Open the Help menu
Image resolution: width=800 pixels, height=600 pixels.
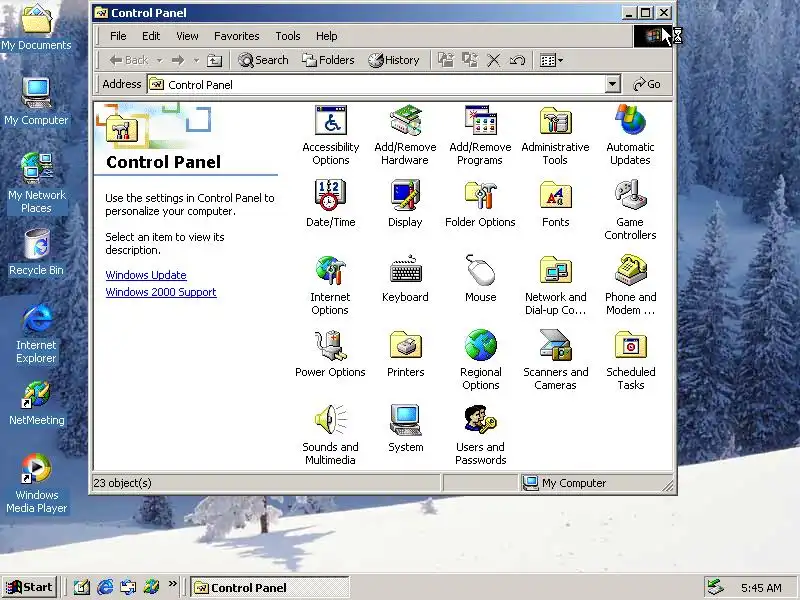(x=327, y=36)
